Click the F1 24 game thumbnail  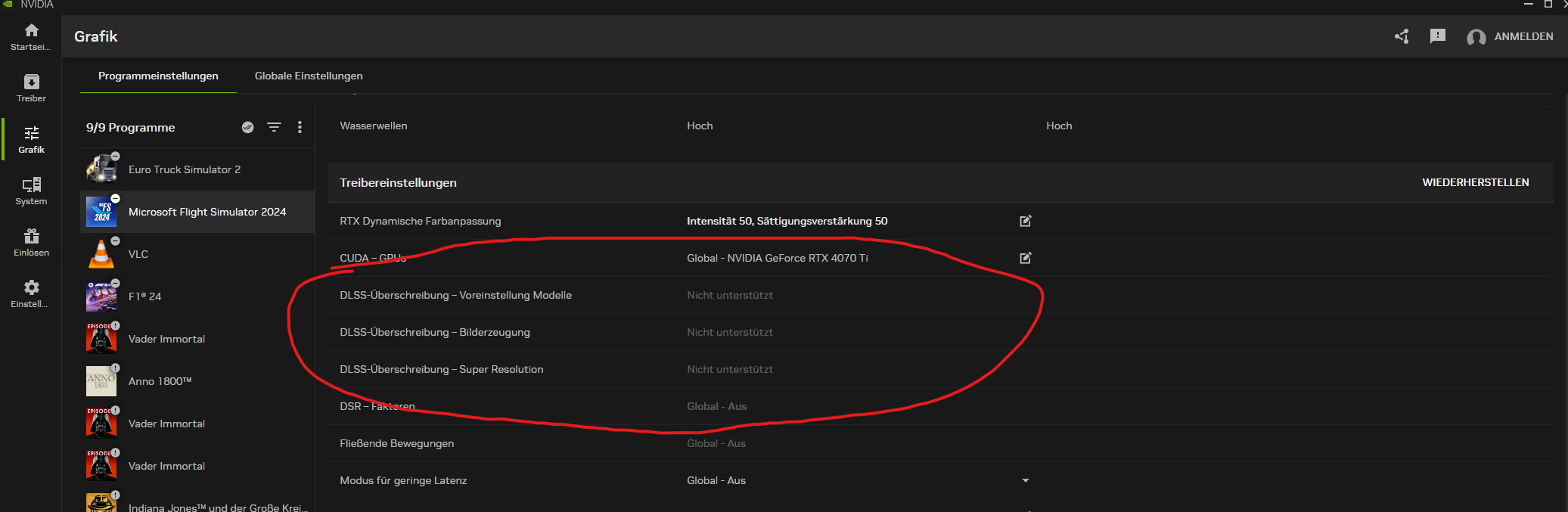[x=101, y=296]
